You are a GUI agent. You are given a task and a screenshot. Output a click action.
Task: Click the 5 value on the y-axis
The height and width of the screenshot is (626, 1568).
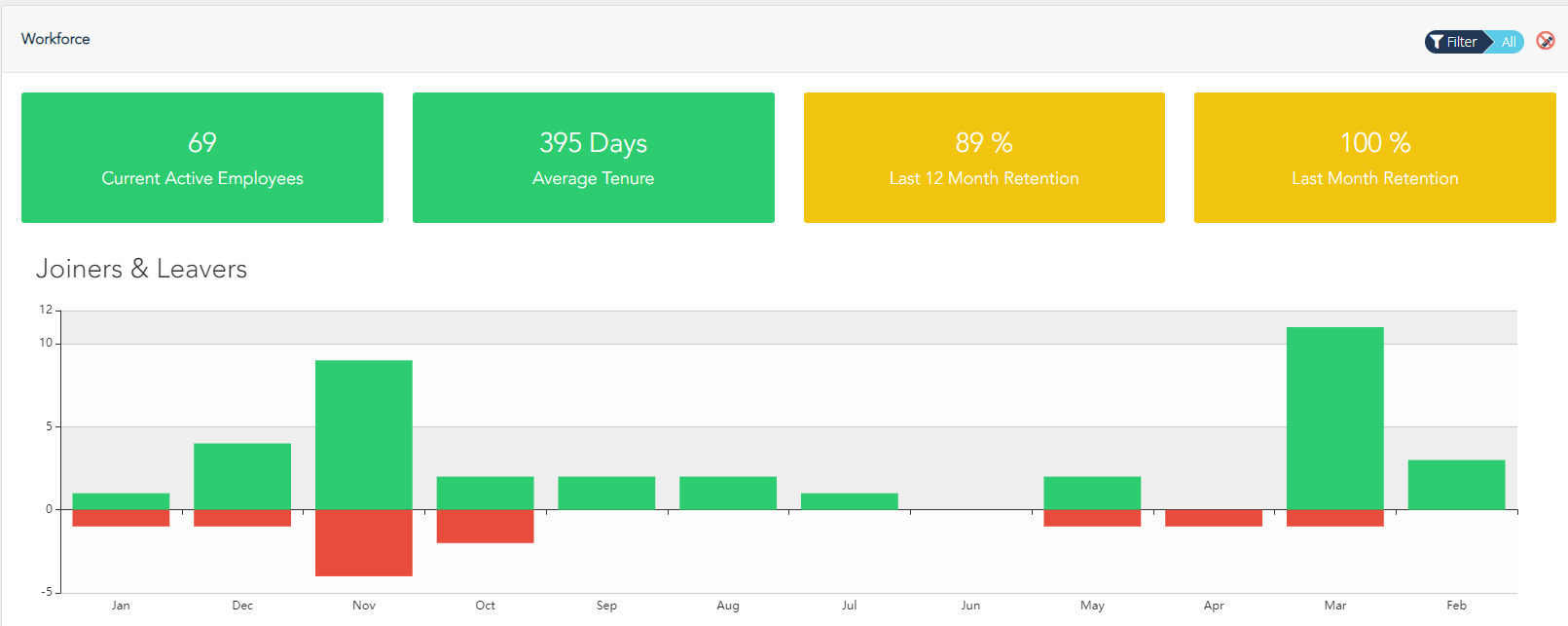click(50, 426)
